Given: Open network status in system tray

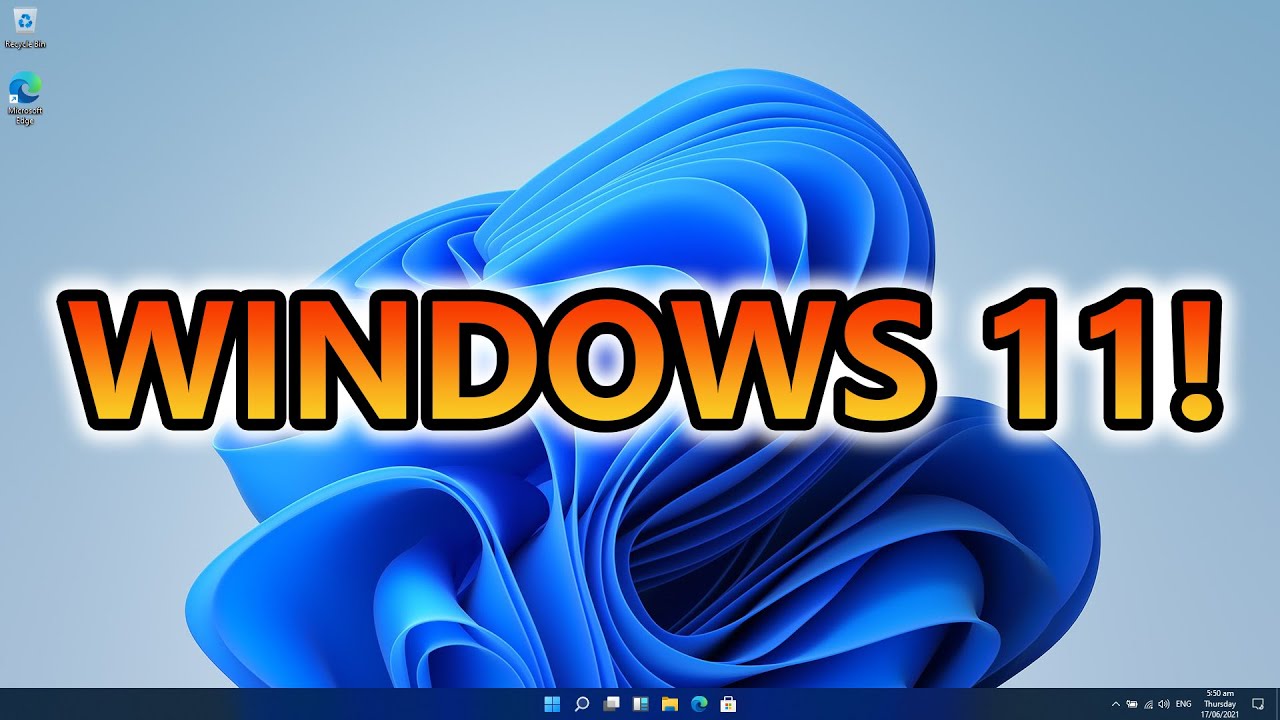Looking at the screenshot, I should [1148, 704].
